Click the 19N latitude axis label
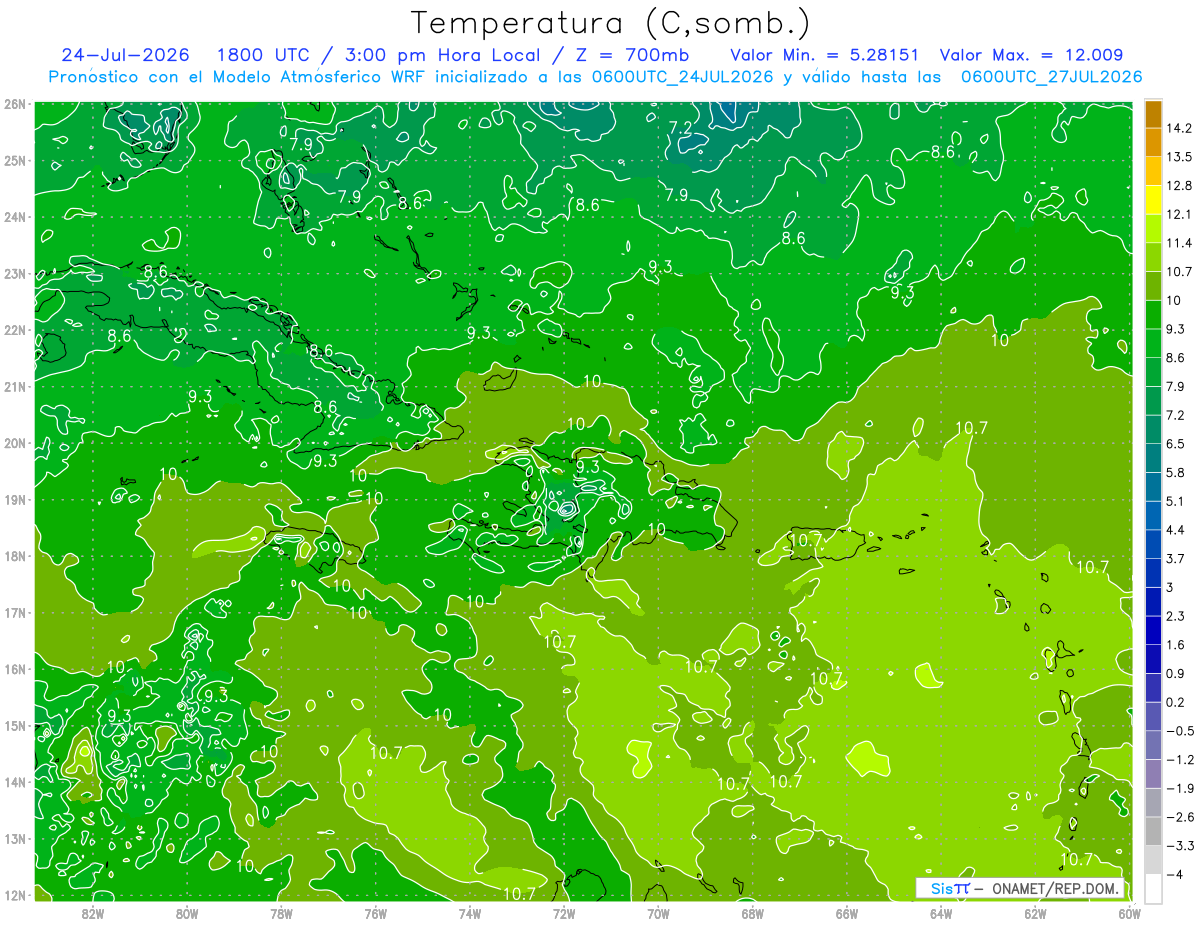Screen dimensions: 1200x927 [x=15, y=500]
